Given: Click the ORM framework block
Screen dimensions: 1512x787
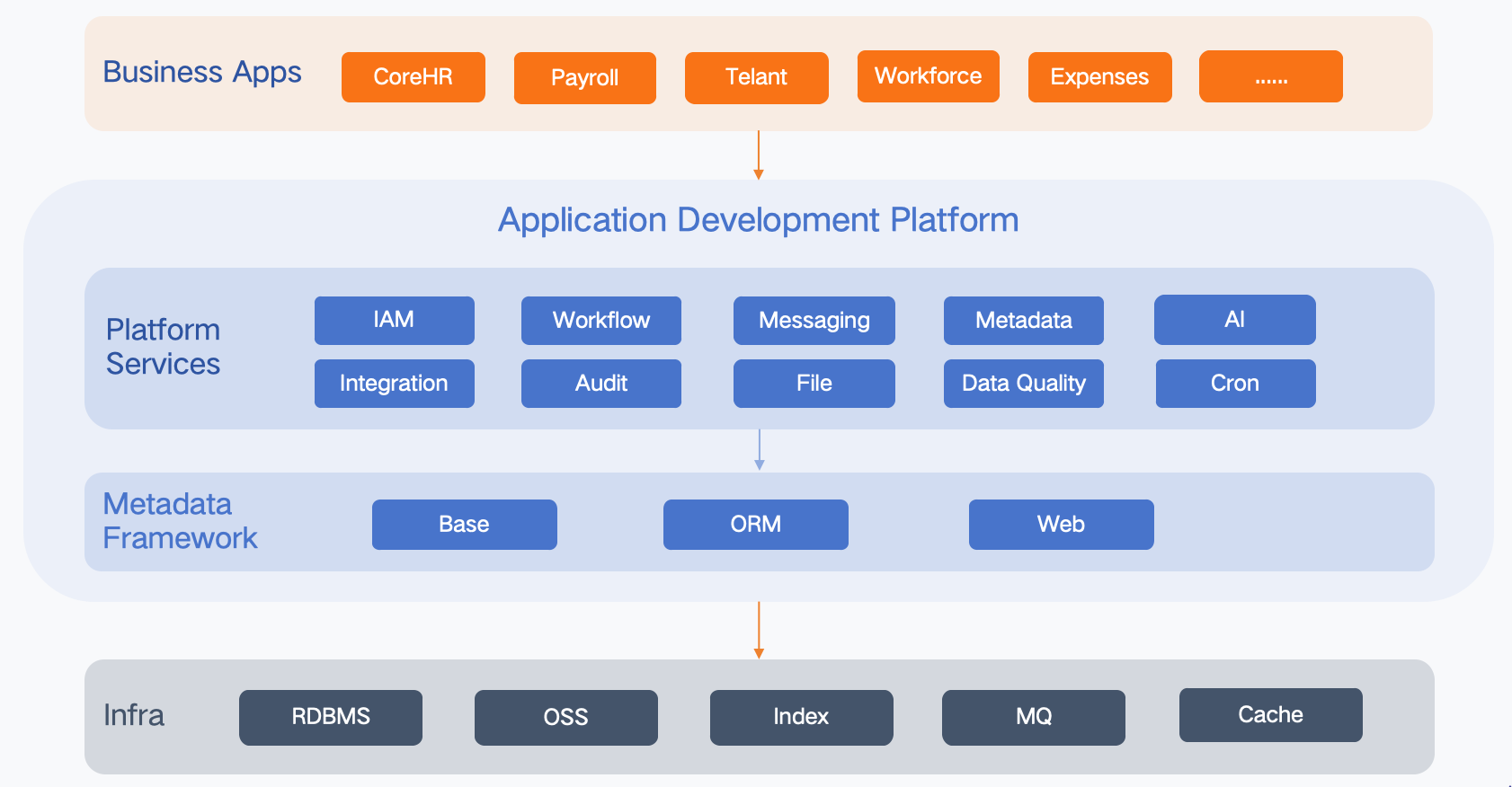Looking at the screenshot, I should tap(755, 525).
